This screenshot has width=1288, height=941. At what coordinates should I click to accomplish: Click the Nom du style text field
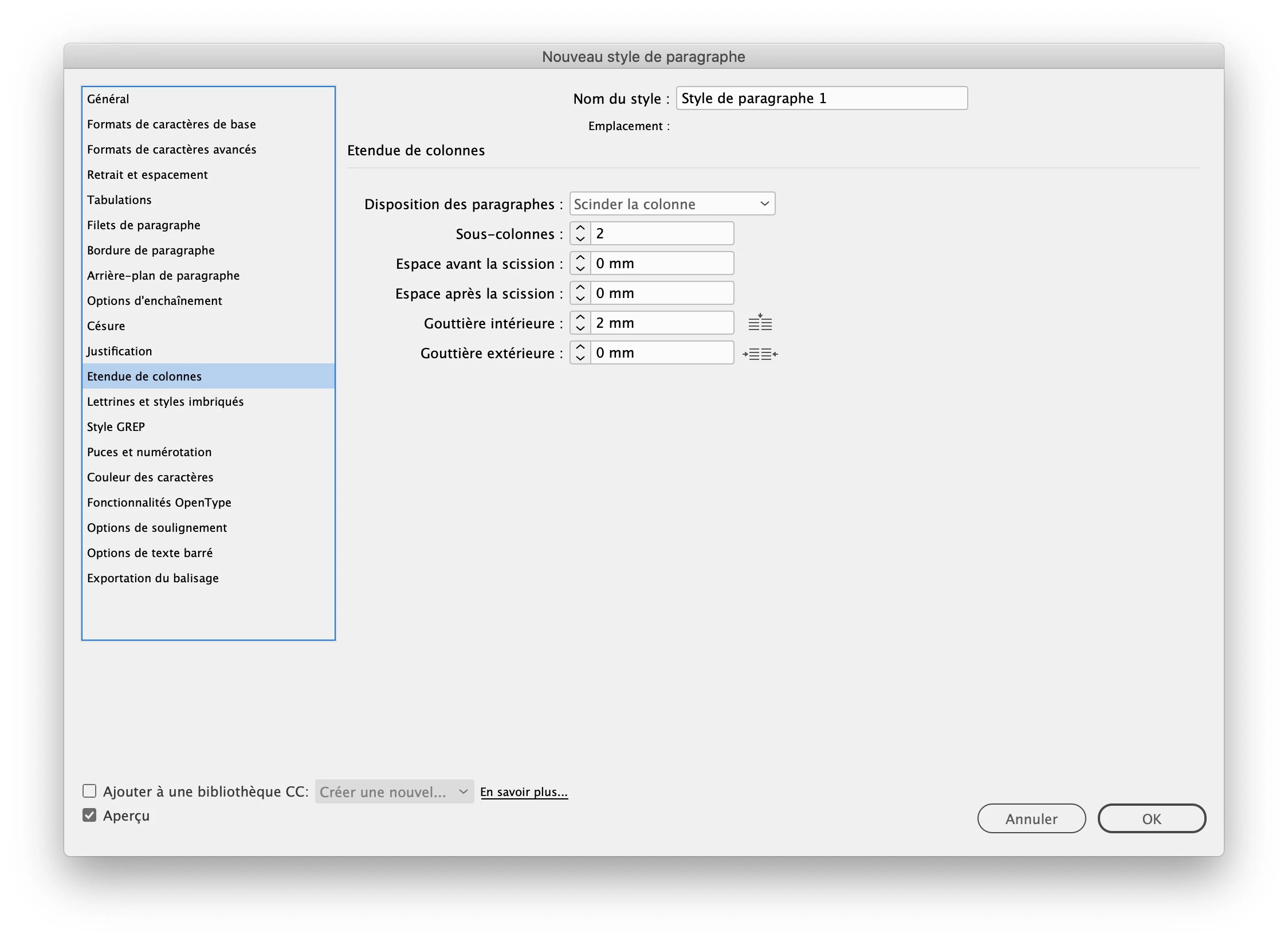click(x=821, y=99)
